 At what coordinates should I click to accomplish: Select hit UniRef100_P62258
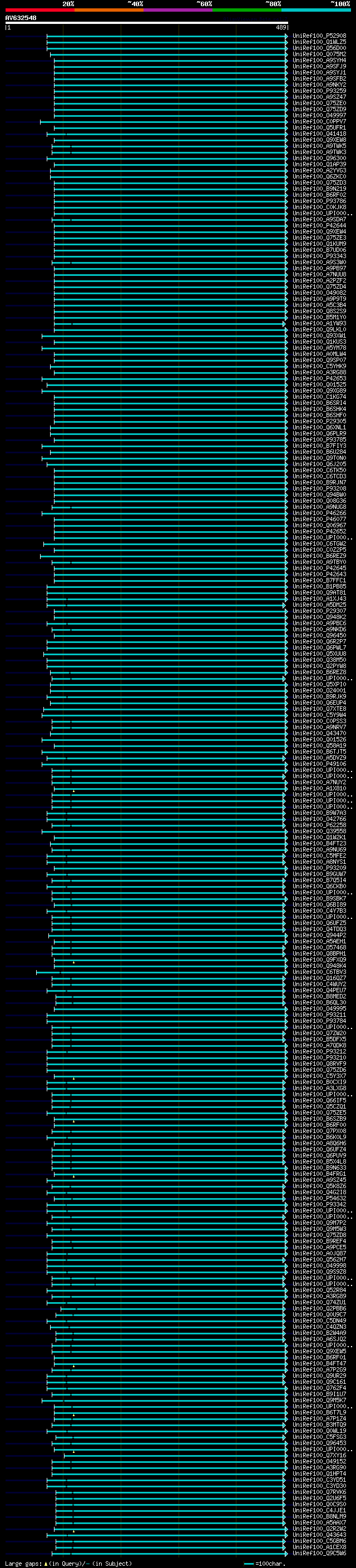pos(319,825)
